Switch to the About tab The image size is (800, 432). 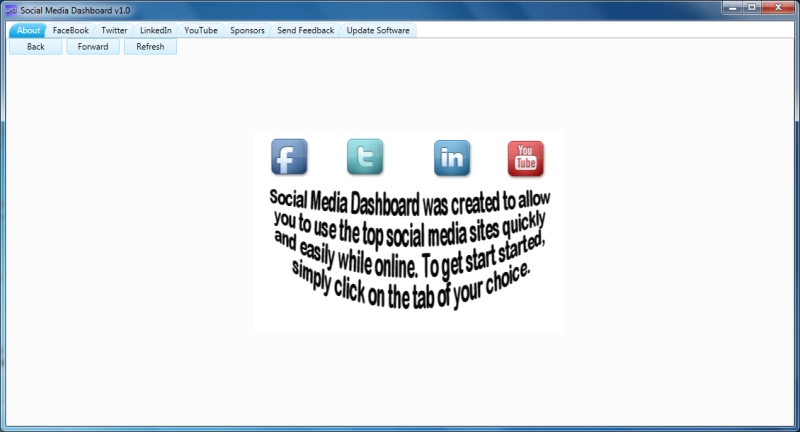[x=28, y=31]
